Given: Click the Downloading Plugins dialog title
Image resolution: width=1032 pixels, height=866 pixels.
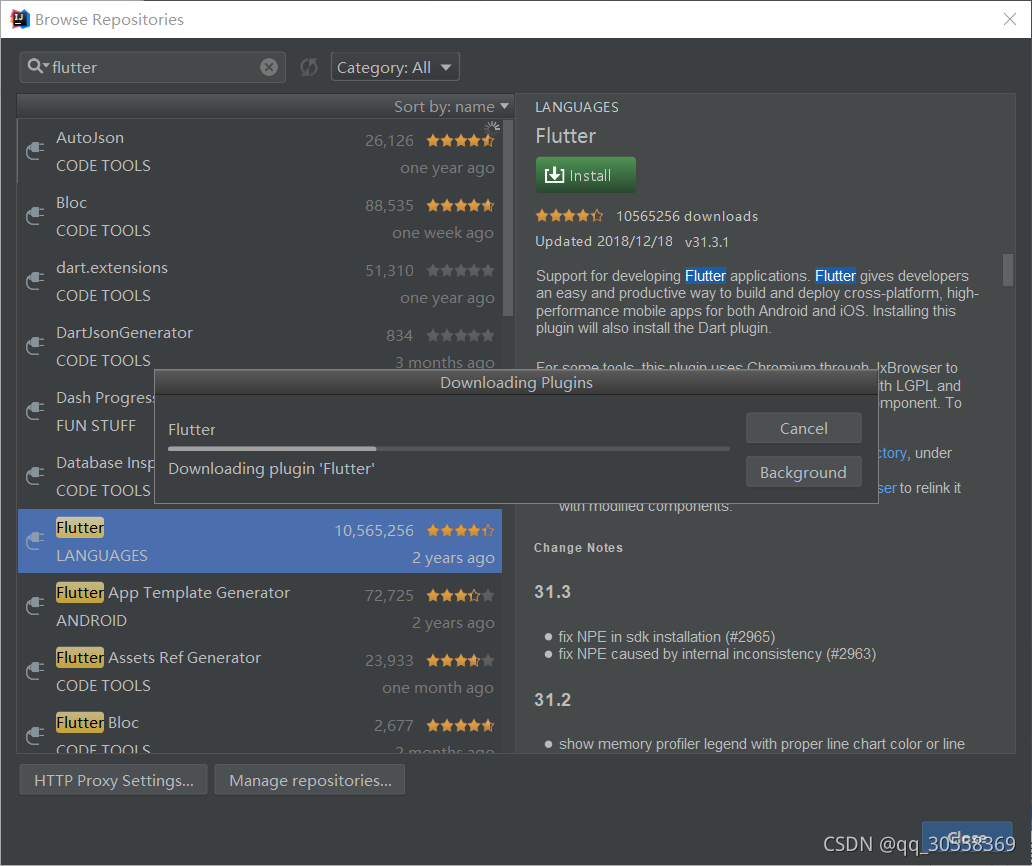Looking at the screenshot, I should (516, 383).
